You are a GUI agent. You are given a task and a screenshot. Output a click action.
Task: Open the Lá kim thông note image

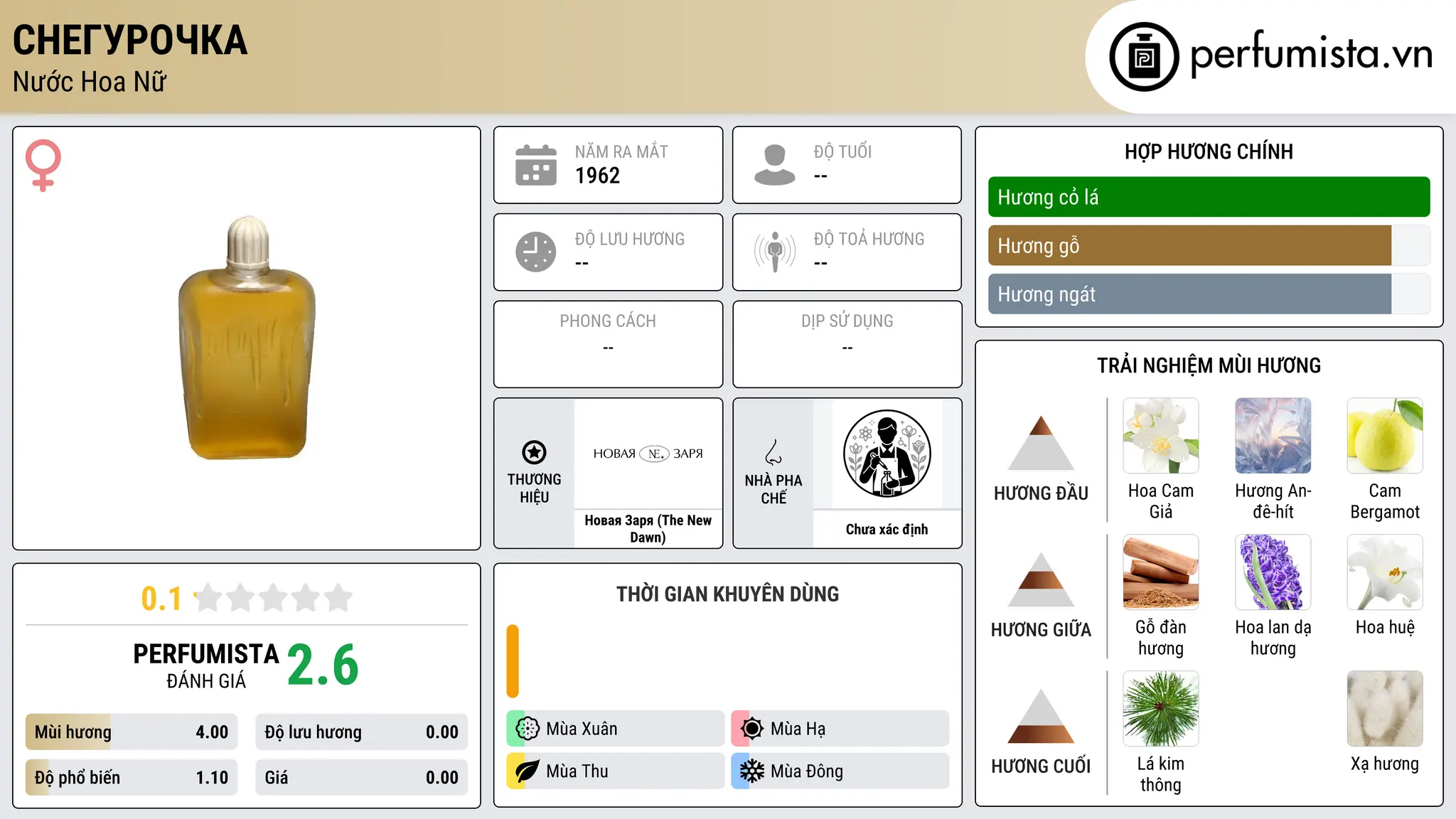(x=1161, y=709)
